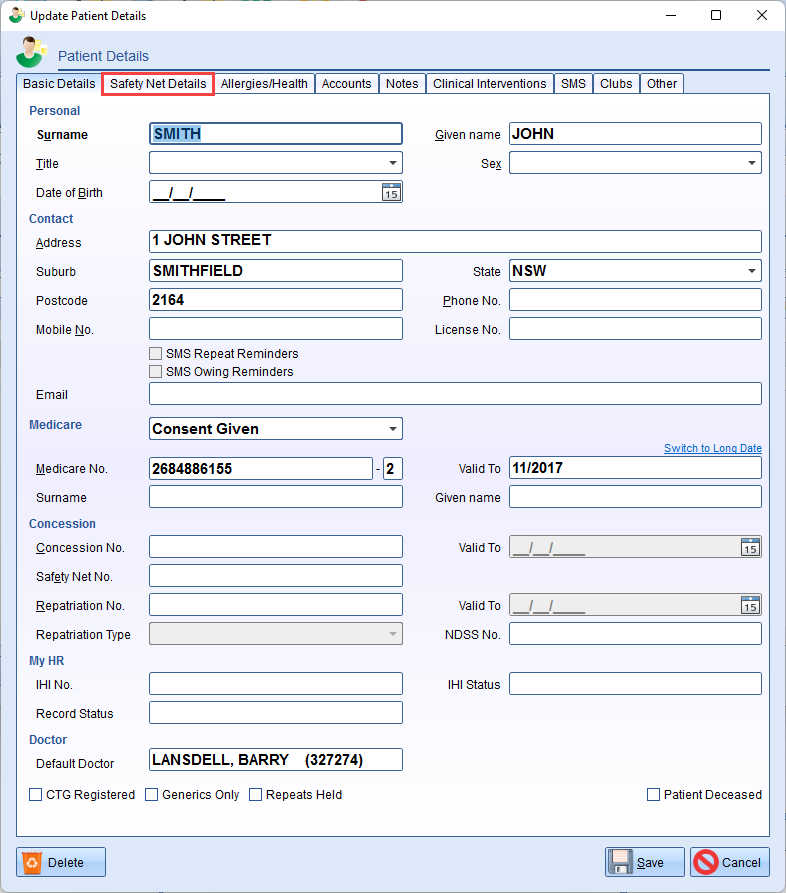Click the Delete recycle bin icon

[33, 862]
